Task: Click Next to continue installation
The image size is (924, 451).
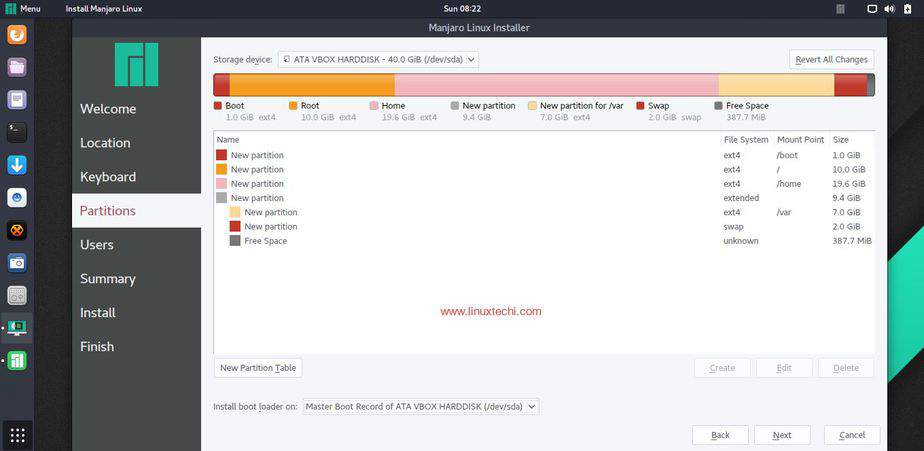Action: pos(782,435)
